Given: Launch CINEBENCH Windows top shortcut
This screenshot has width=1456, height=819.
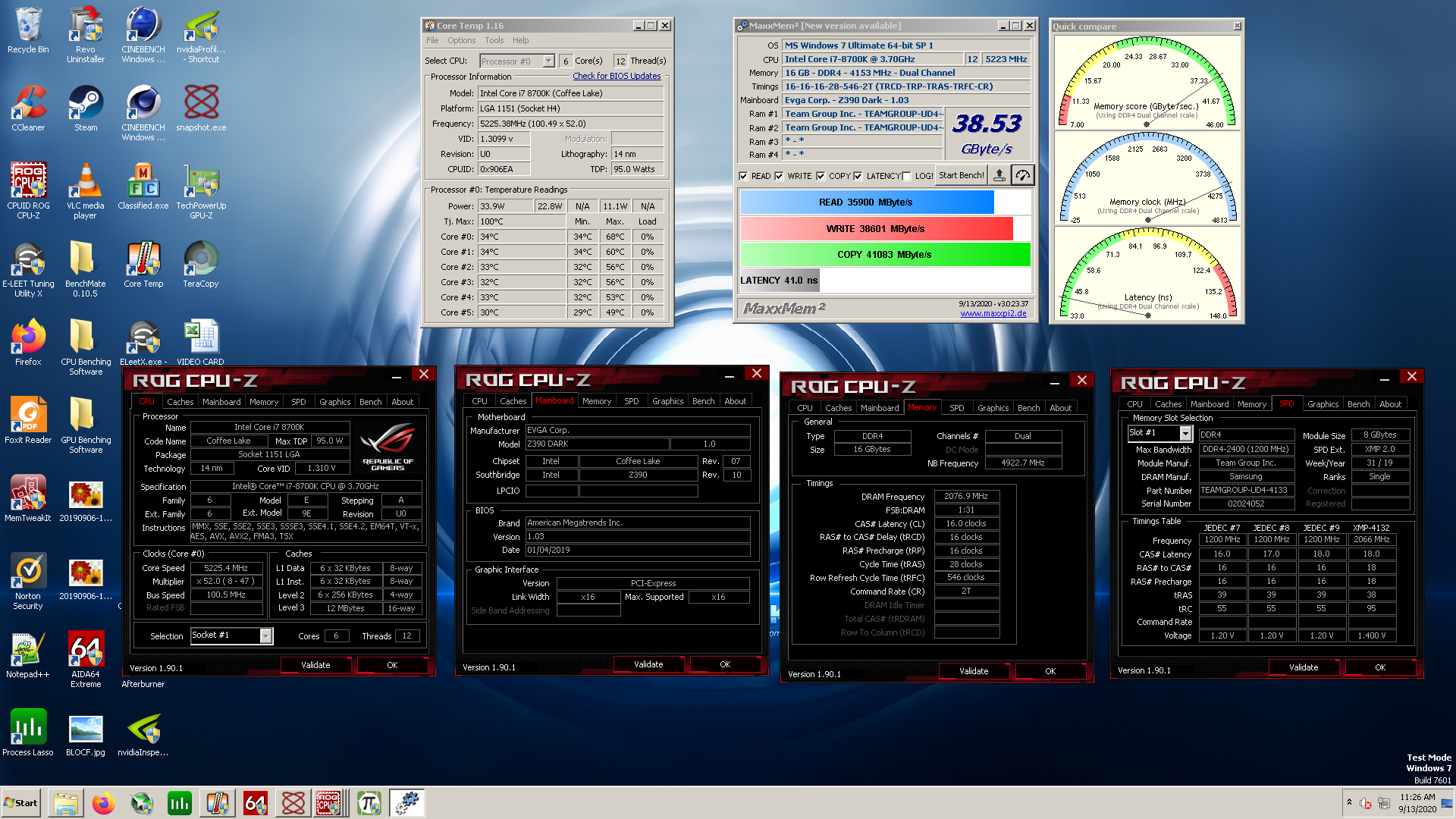Looking at the screenshot, I should tap(143, 35).
